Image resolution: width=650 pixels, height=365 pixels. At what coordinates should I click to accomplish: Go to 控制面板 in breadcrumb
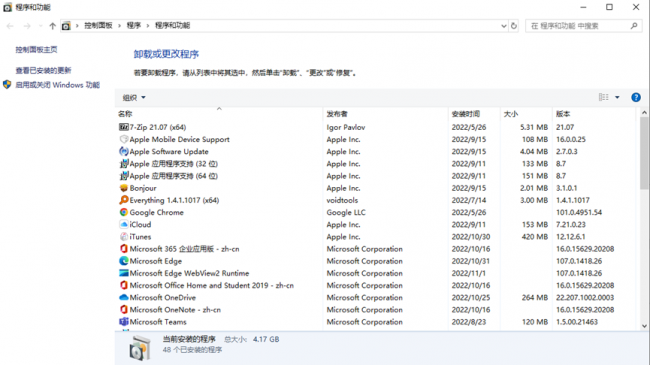98,26
